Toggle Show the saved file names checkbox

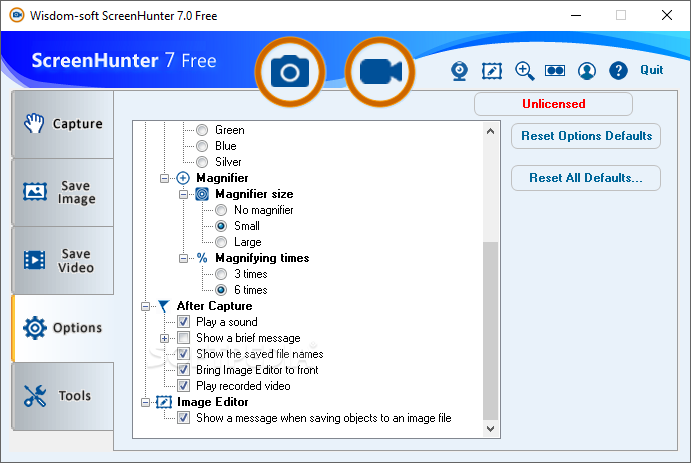183,354
